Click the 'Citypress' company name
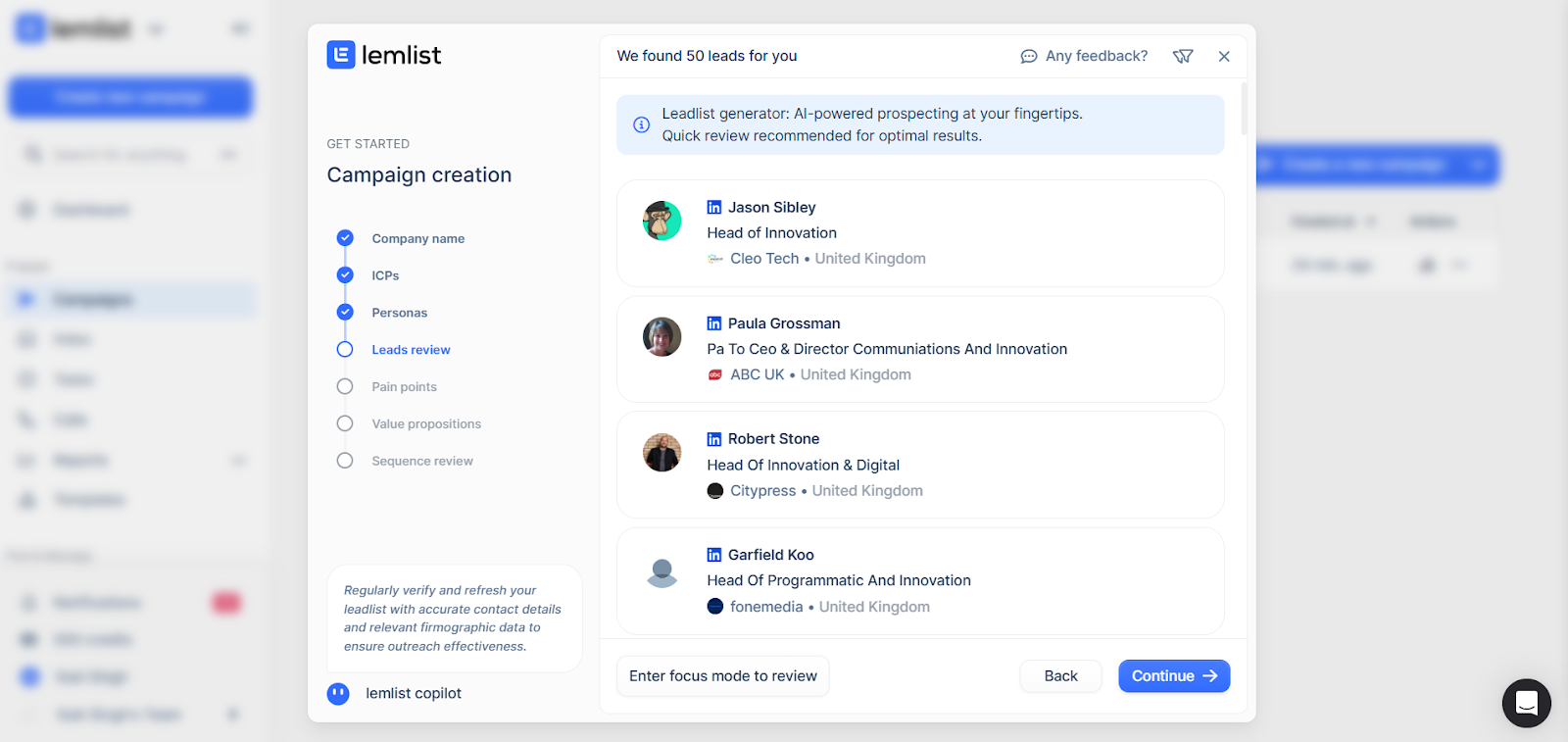The image size is (1568, 742). [x=762, y=491]
